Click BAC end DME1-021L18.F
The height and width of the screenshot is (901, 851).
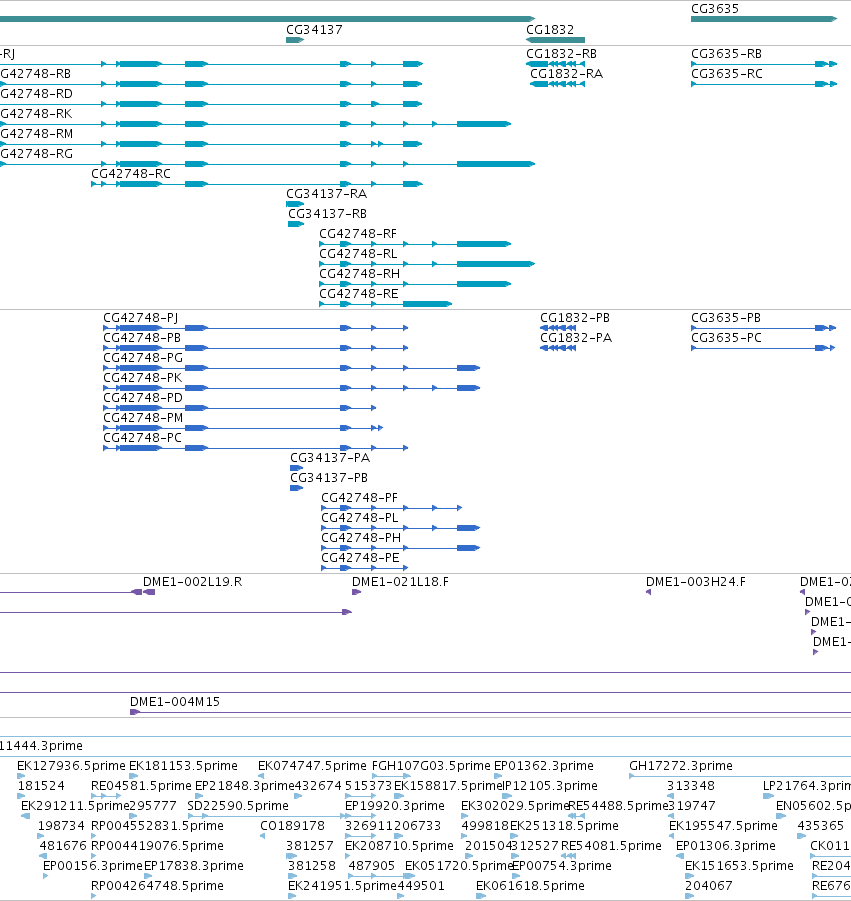(401, 582)
